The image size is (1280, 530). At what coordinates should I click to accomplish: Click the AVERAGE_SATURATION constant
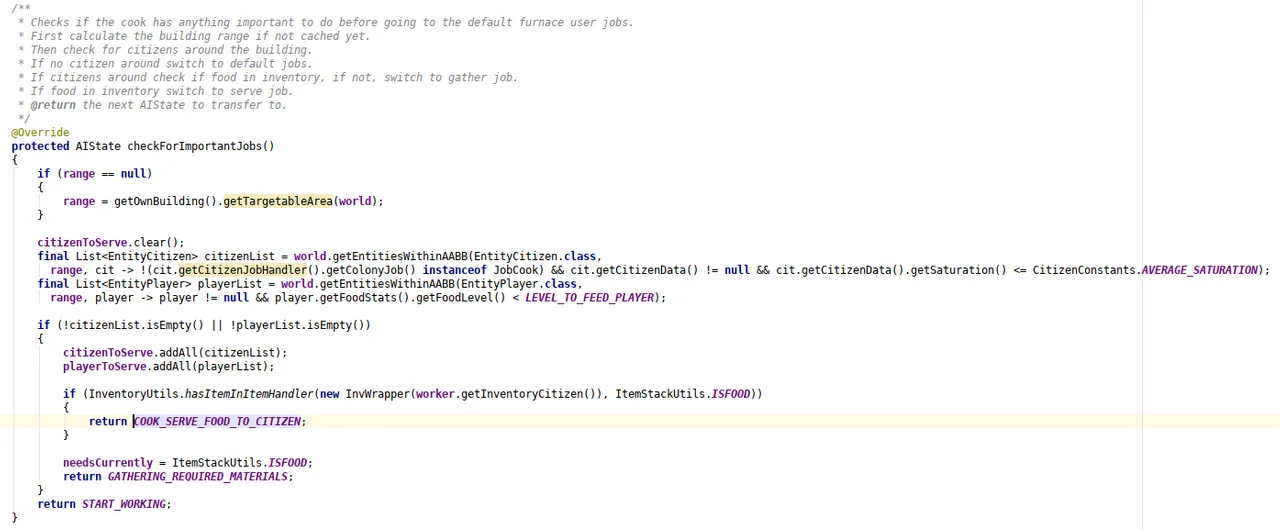click(x=1200, y=270)
